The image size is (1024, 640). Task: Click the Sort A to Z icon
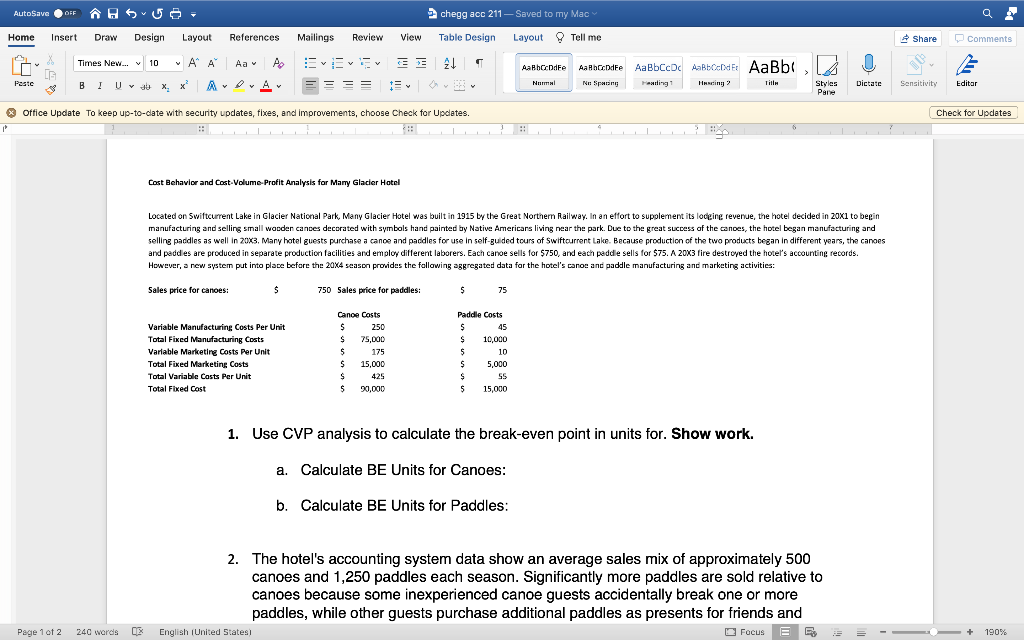(x=450, y=63)
